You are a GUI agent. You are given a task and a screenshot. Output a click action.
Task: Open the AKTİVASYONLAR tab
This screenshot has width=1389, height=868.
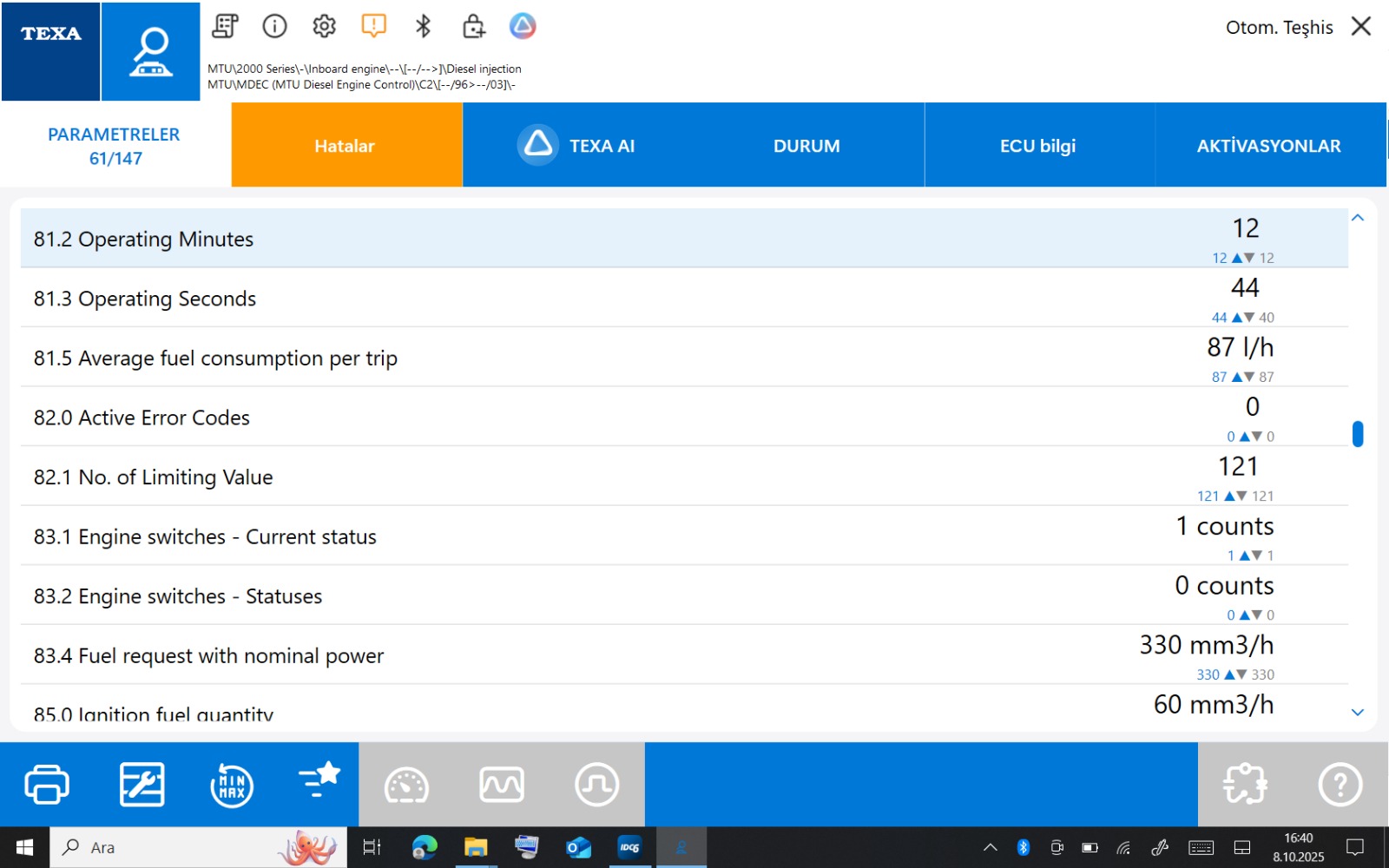coord(1268,146)
